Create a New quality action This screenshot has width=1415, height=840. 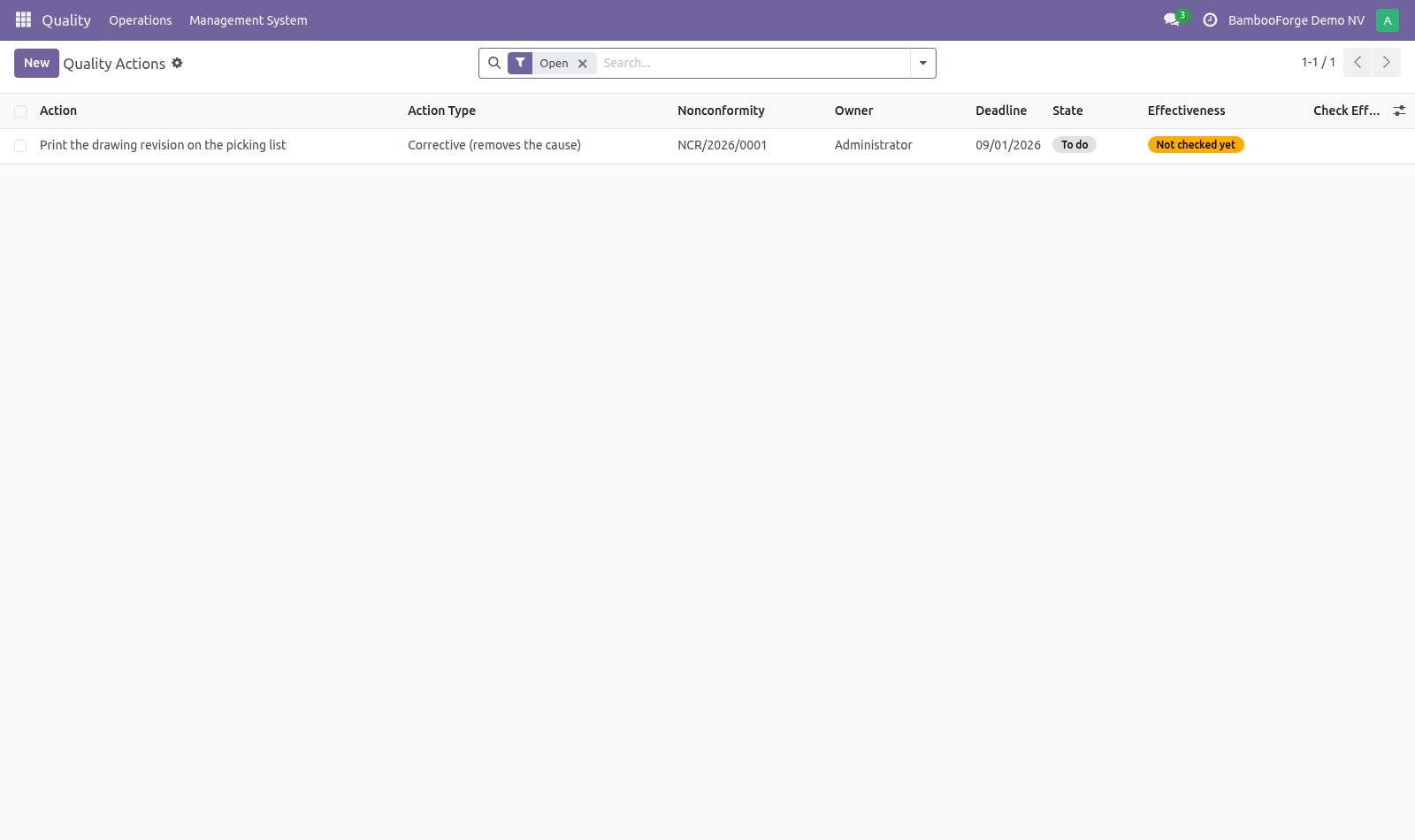point(36,63)
